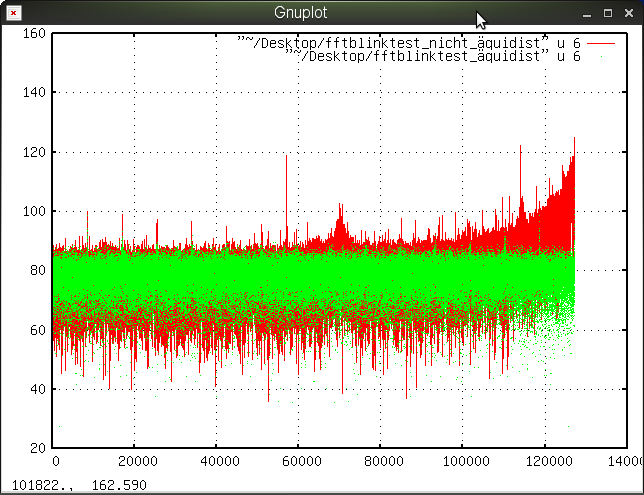This screenshot has height=495, width=644.
Task: Click the 120000 label on the x-axis
Action: coord(544,462)
